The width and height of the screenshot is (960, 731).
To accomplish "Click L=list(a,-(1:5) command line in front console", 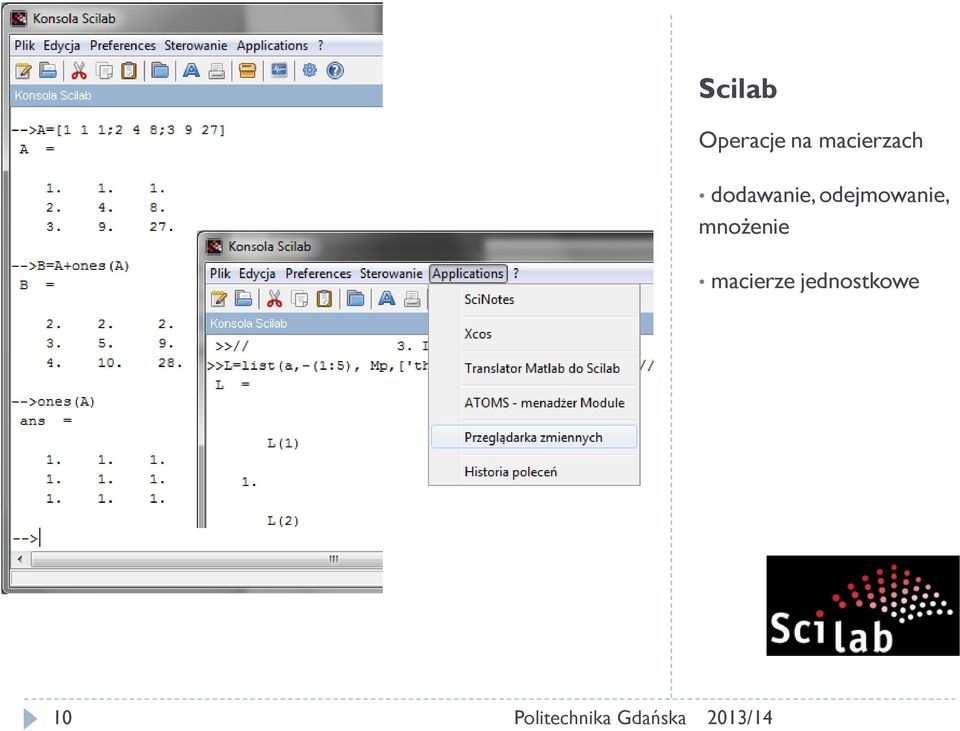I will coord(317,366).
